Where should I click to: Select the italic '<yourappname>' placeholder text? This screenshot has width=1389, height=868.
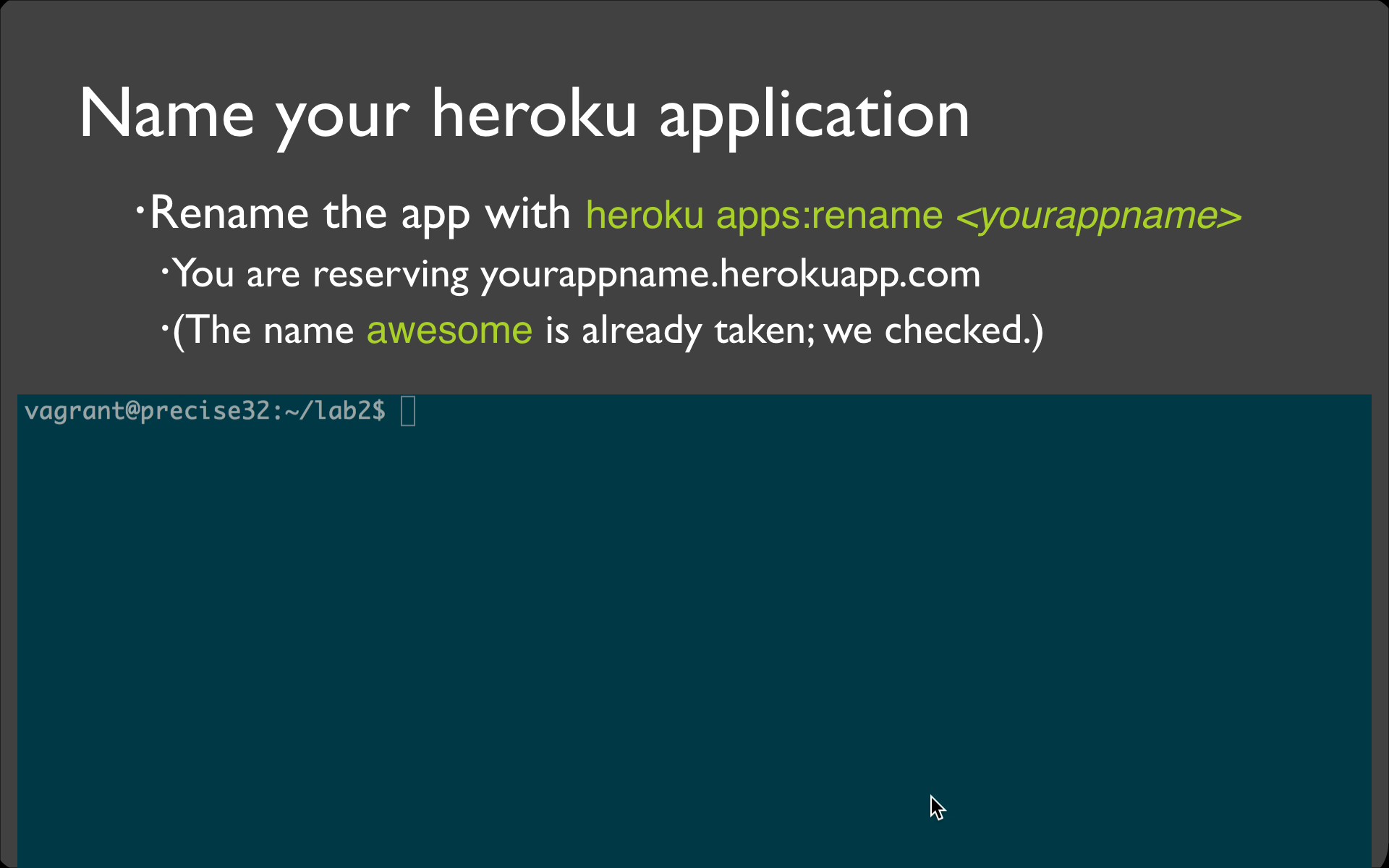[x=1098, y=216]
